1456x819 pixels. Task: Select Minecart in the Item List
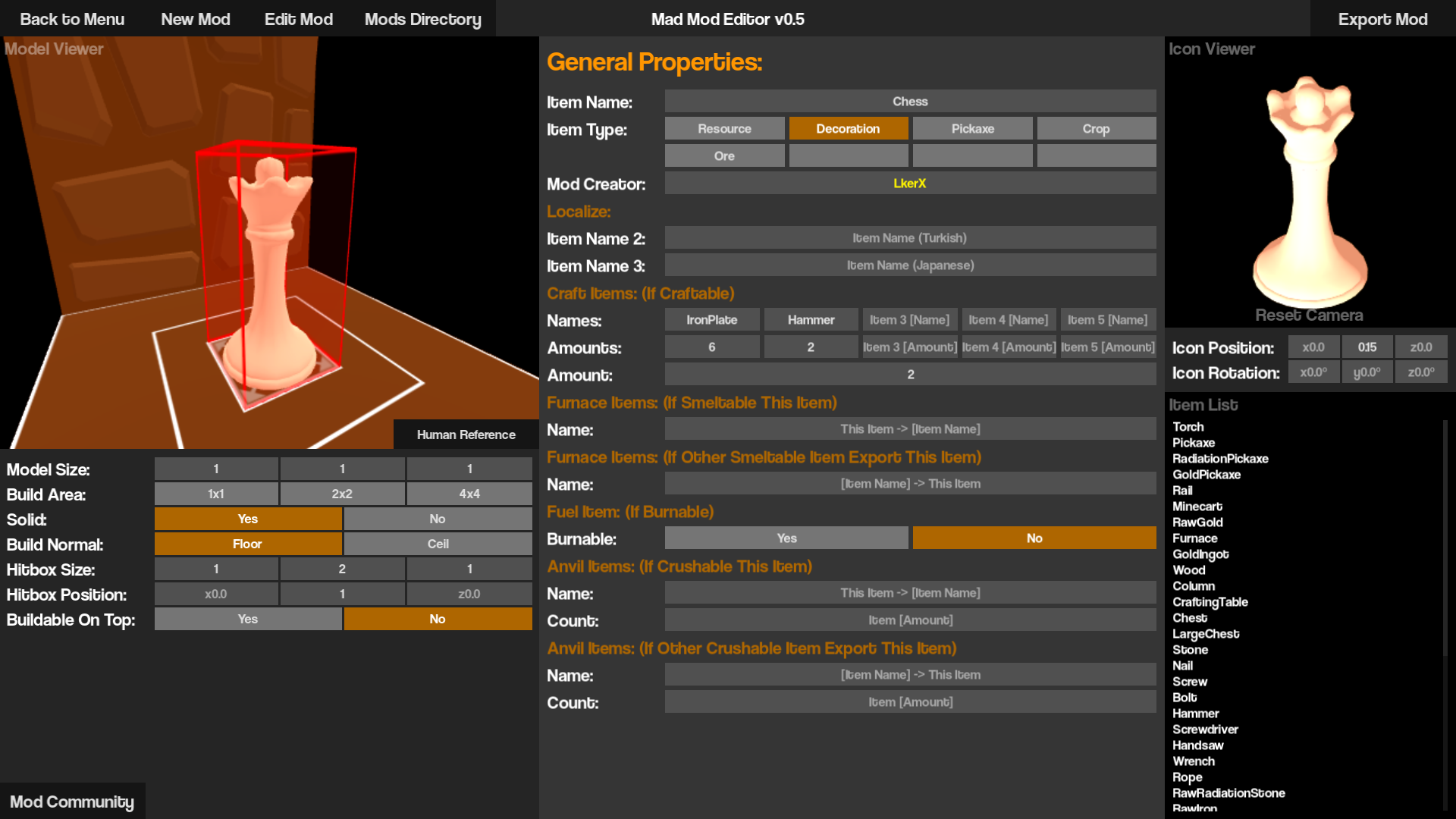point(1197,507)
